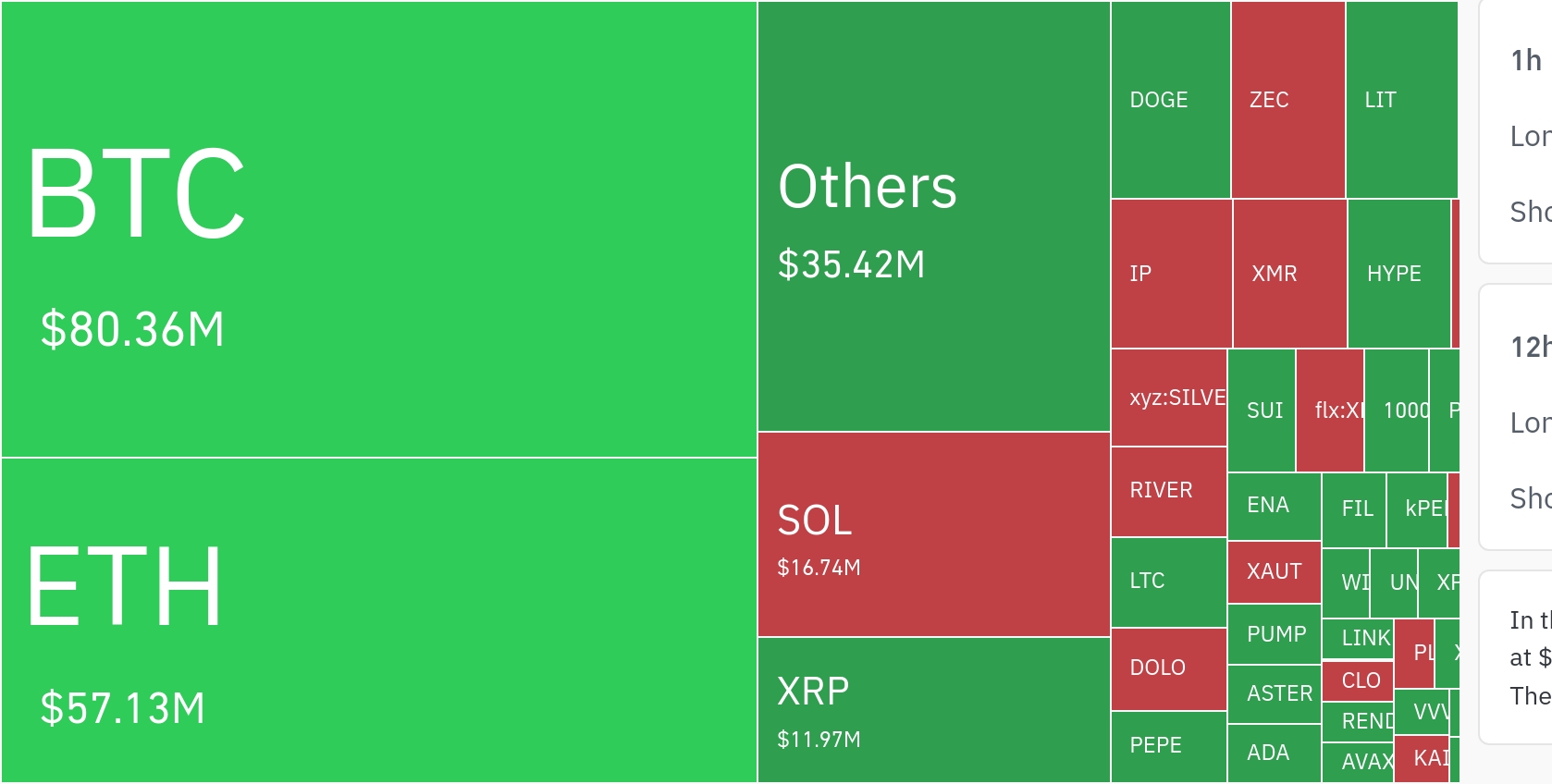
Task: Select the PEPE tile
Action: coord(1169,746)
